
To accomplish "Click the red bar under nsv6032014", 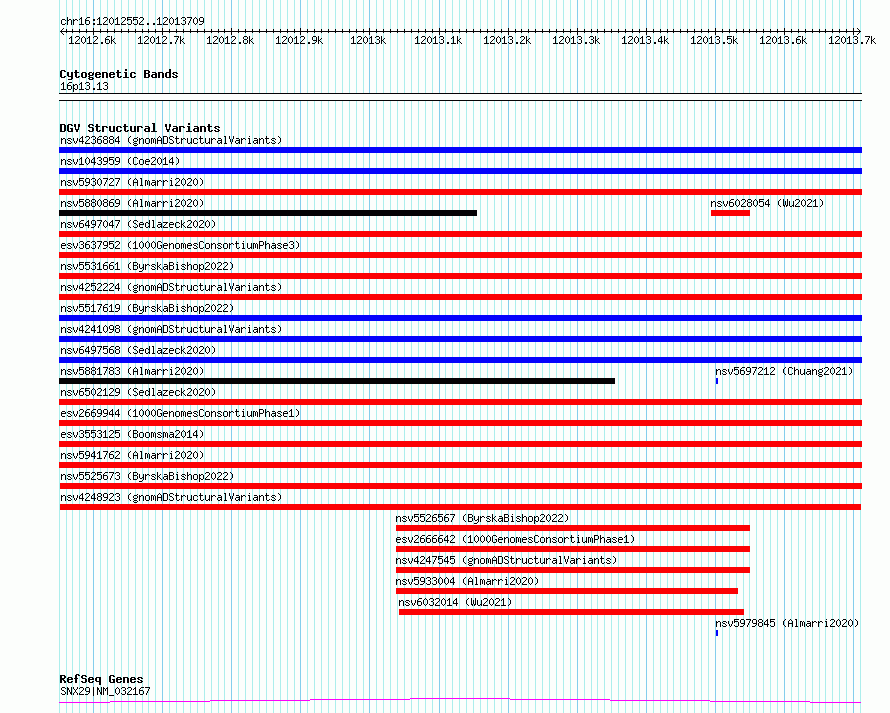I will 571,612.
